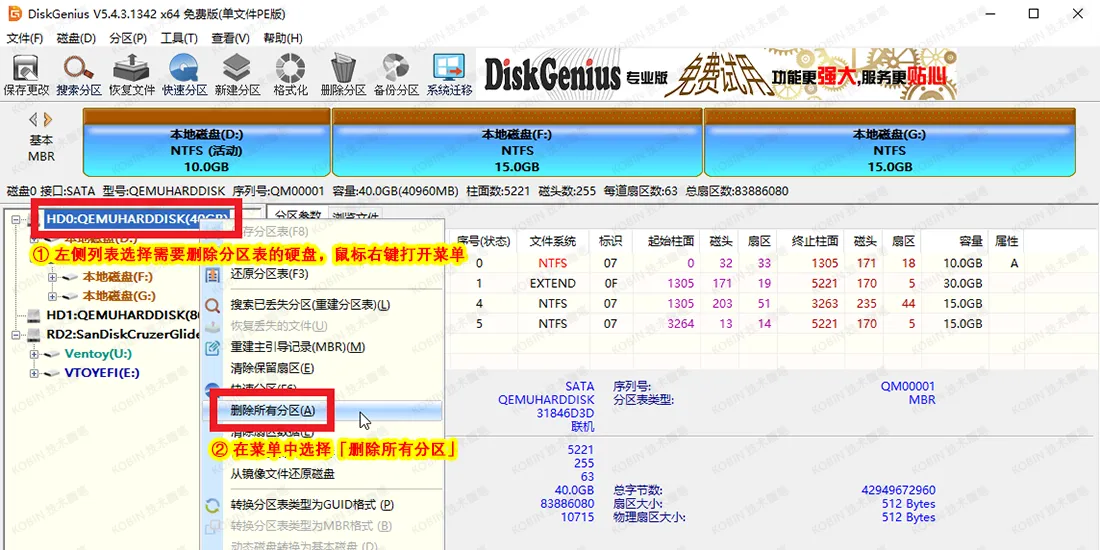Click the 本地磁盘(F:) partition icon in the tree
Image resolution: width=1100 pixels, height=550 pixels.
tap(70, 276)
